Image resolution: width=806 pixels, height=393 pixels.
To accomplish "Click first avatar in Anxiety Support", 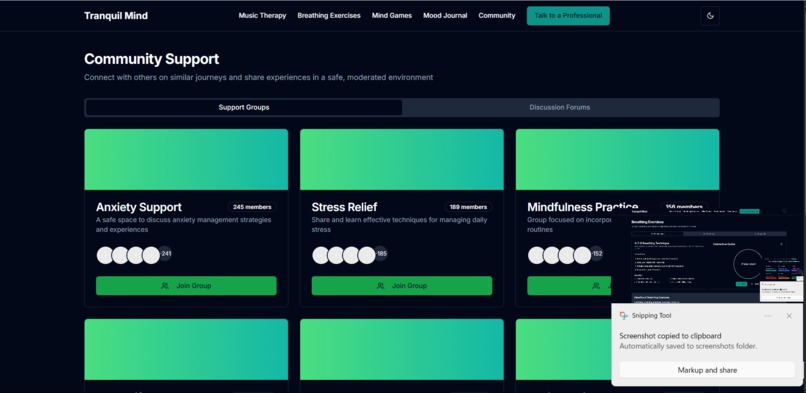I will (105, 255).
